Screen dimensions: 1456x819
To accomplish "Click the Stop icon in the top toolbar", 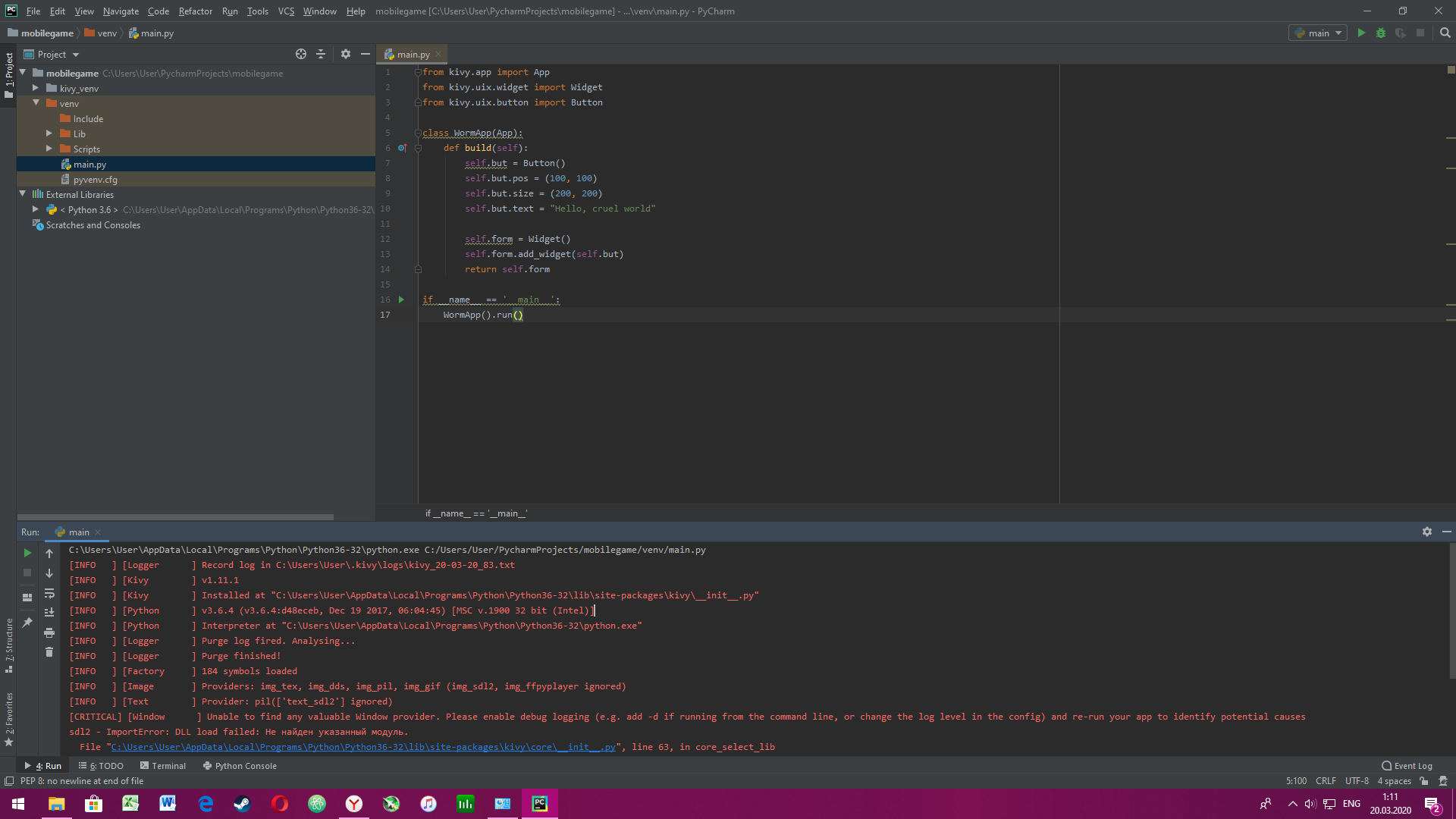I will (x=1420, y=33).
